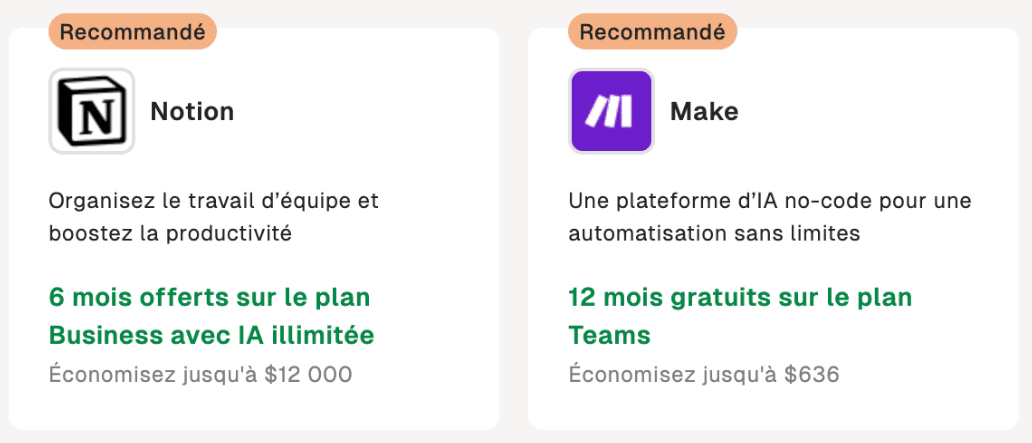Open the 6 mois offerts Notion offer

coord(210,297)
